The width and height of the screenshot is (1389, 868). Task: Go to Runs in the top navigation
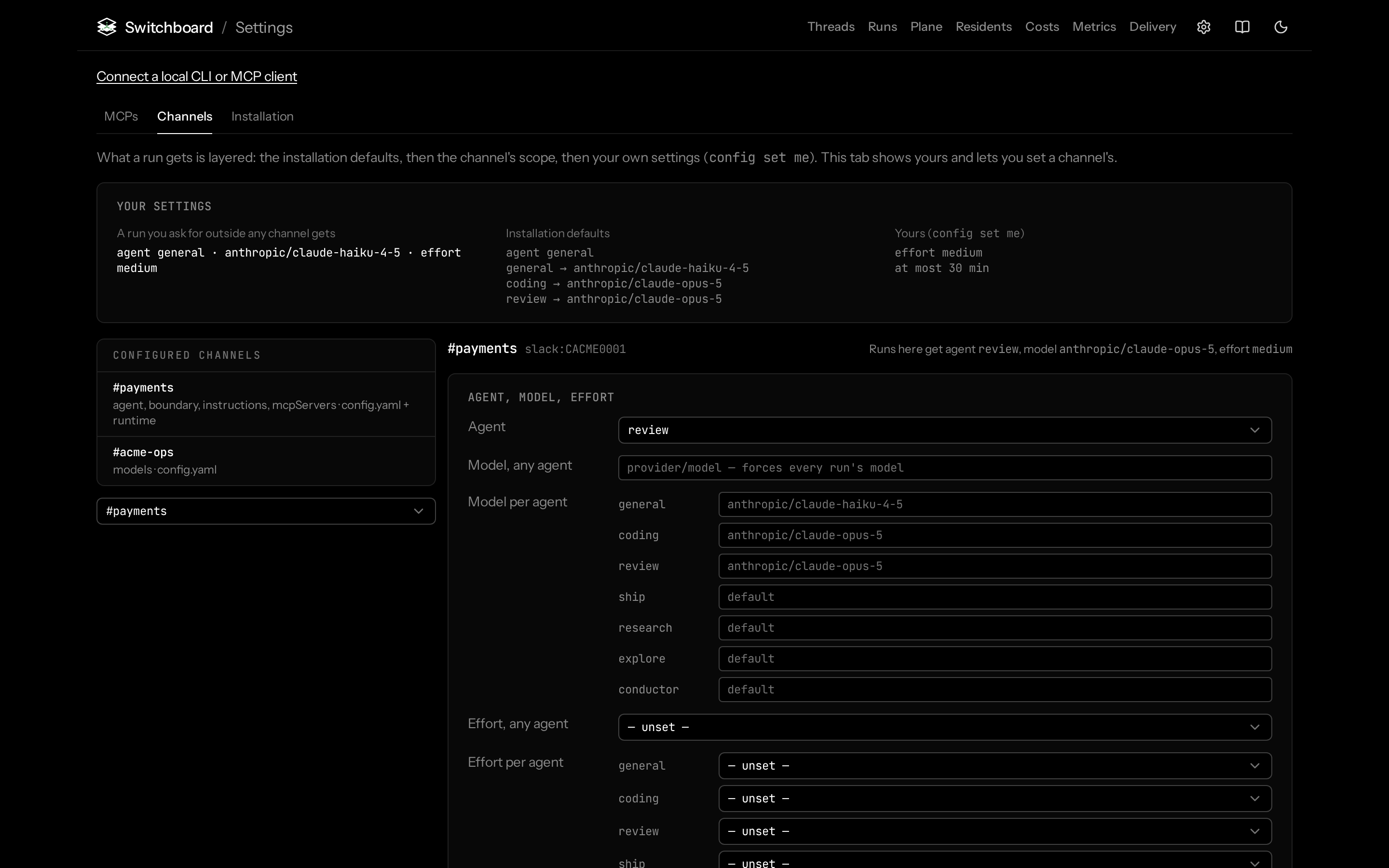[x=882, y=27]
